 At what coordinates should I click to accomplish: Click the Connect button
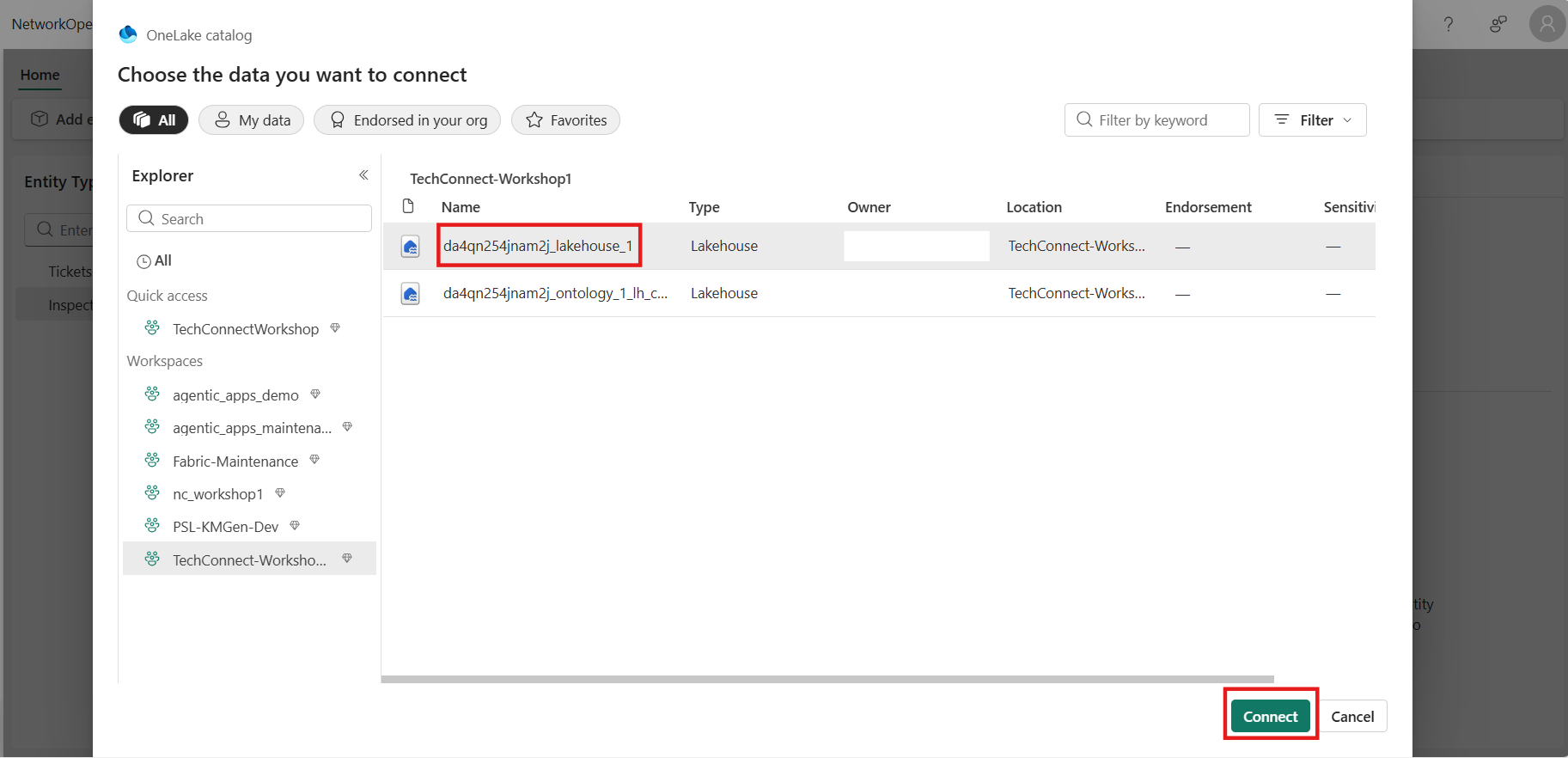(x=1271, y=716)
